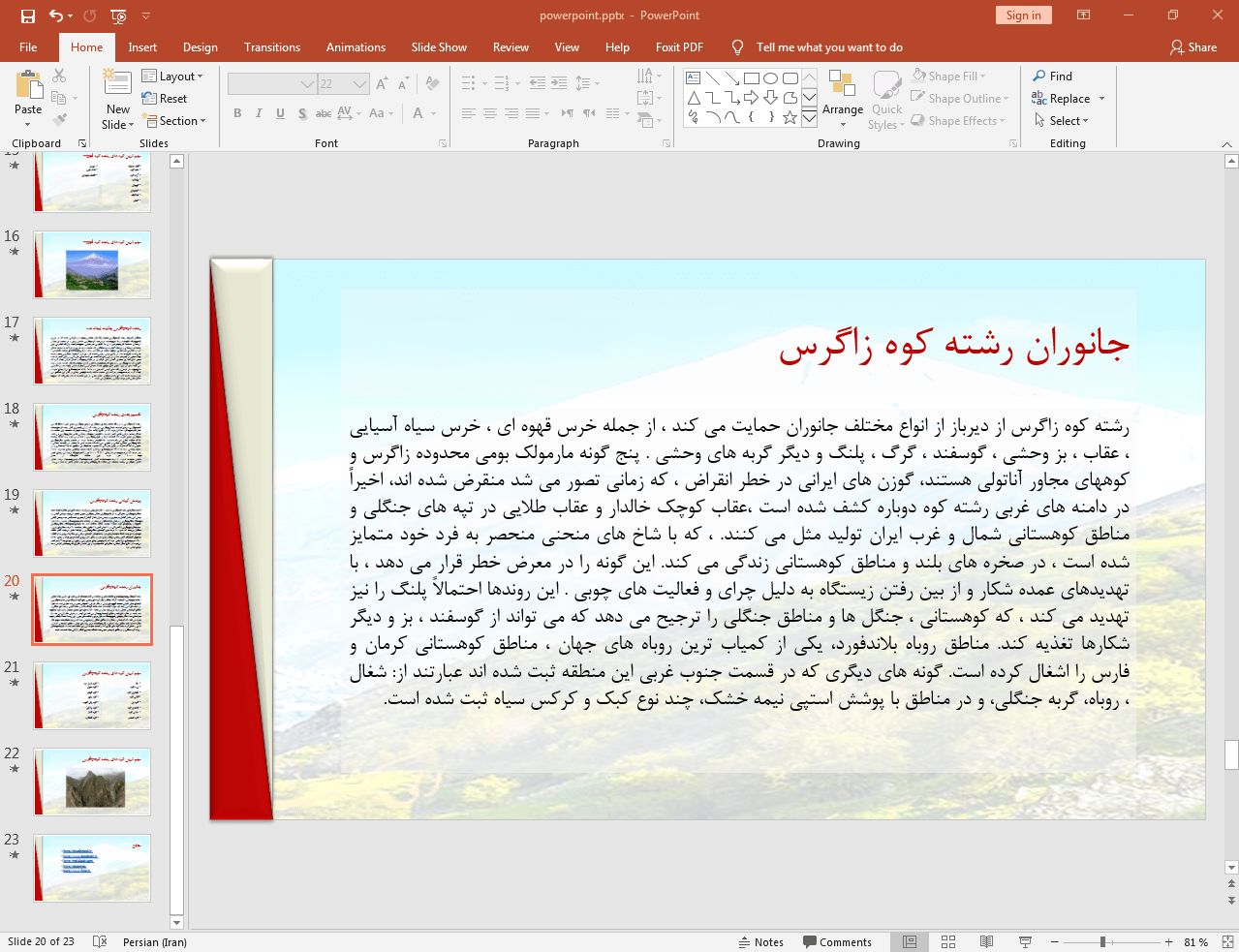Click the zoom out minus button
1239x952 pixels.
coord(1054,941)
